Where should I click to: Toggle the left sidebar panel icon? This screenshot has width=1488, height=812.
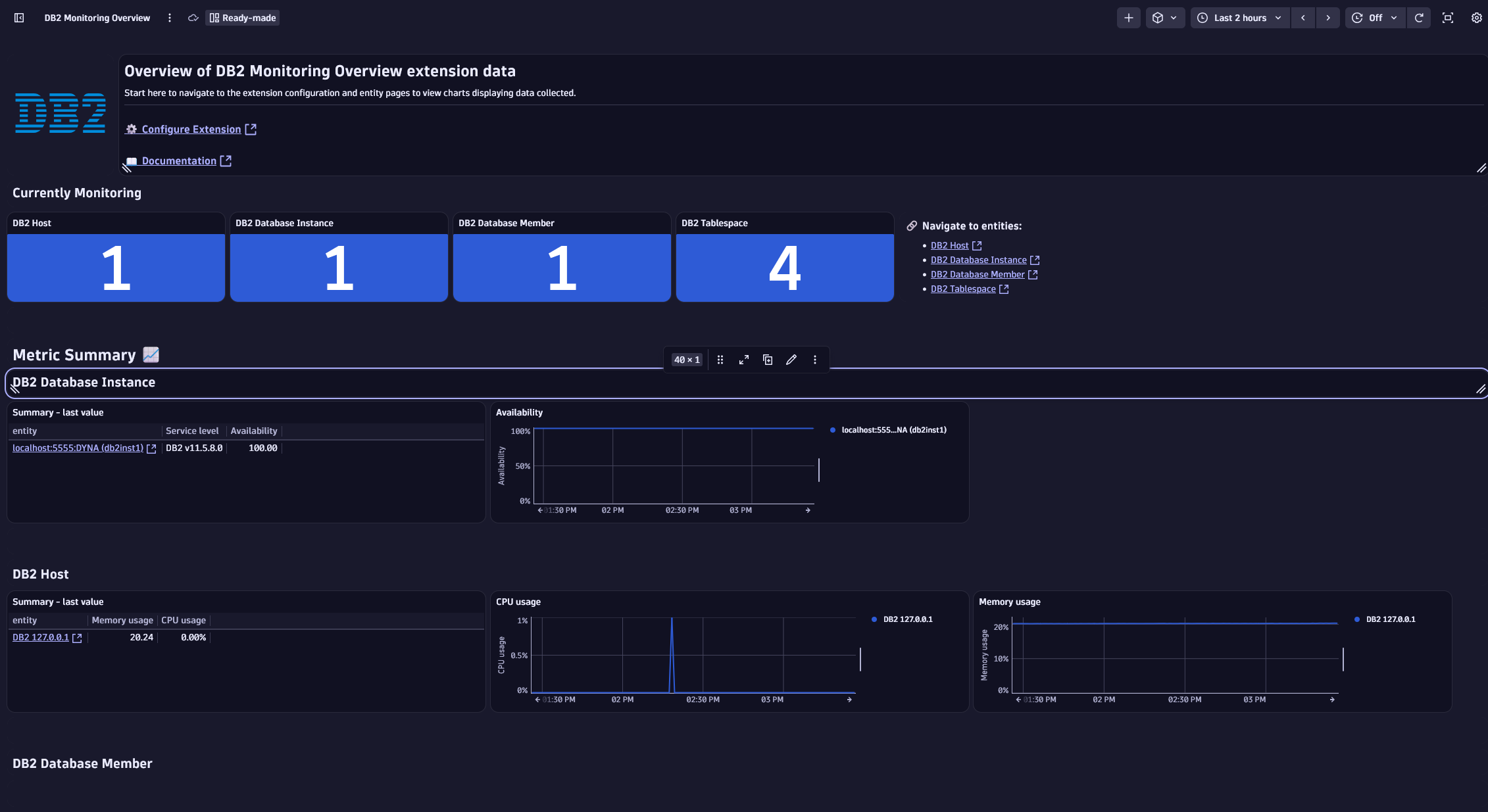(19, 18)
